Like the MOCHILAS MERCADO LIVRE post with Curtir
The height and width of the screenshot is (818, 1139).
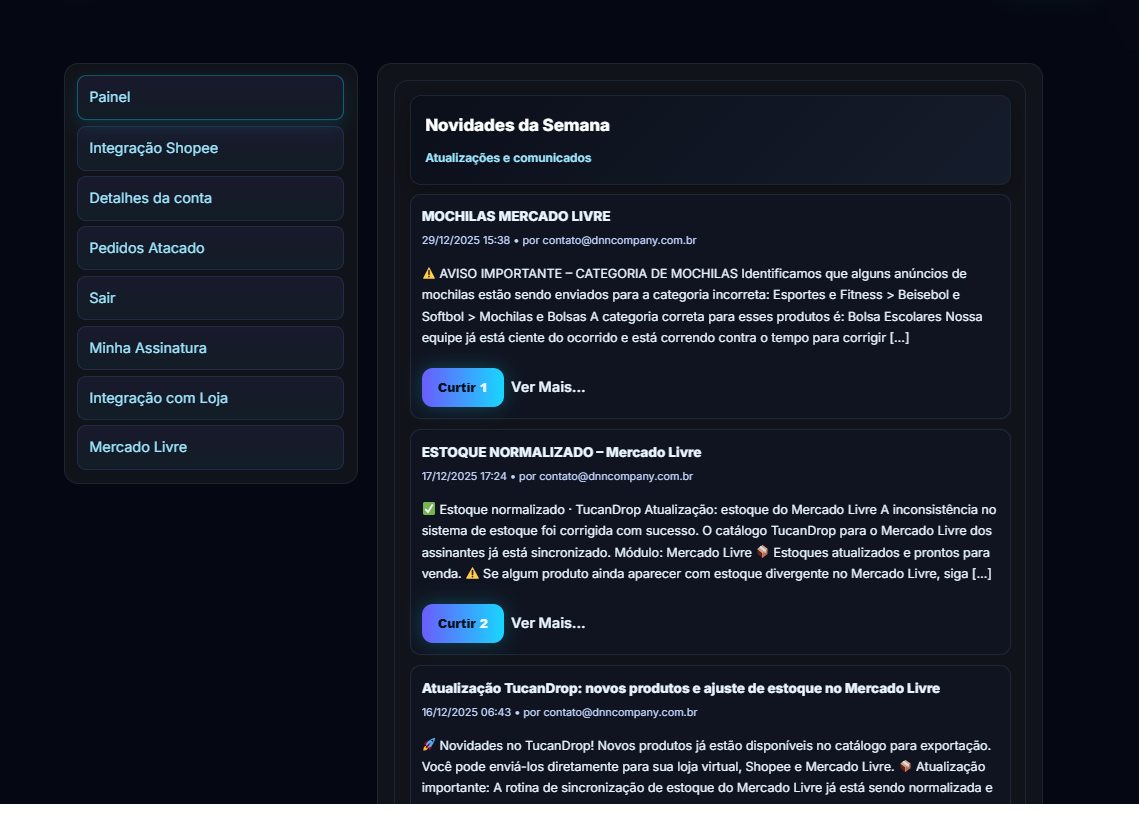click(x=462, y=387)
